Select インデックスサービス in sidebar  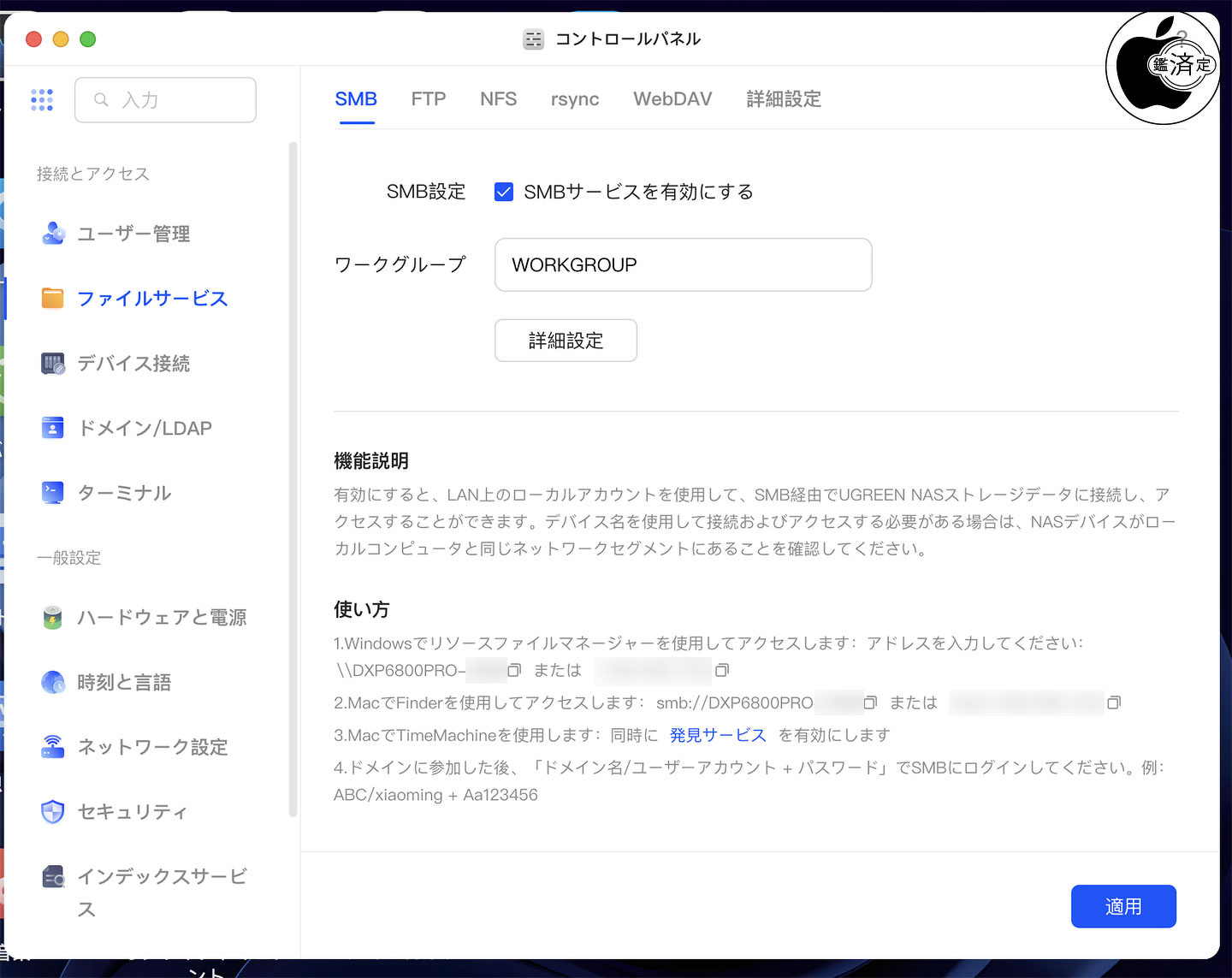(162, 892)
